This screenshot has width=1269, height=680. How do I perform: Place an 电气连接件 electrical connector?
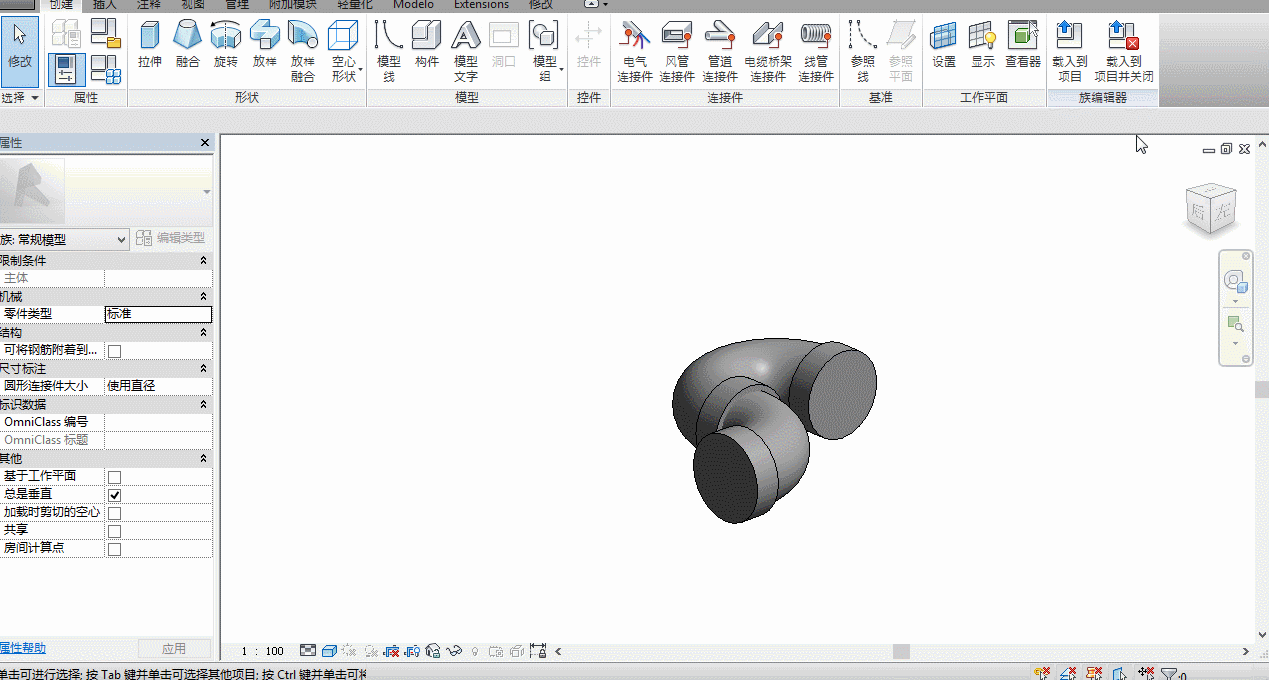click(x=635, y=51)
